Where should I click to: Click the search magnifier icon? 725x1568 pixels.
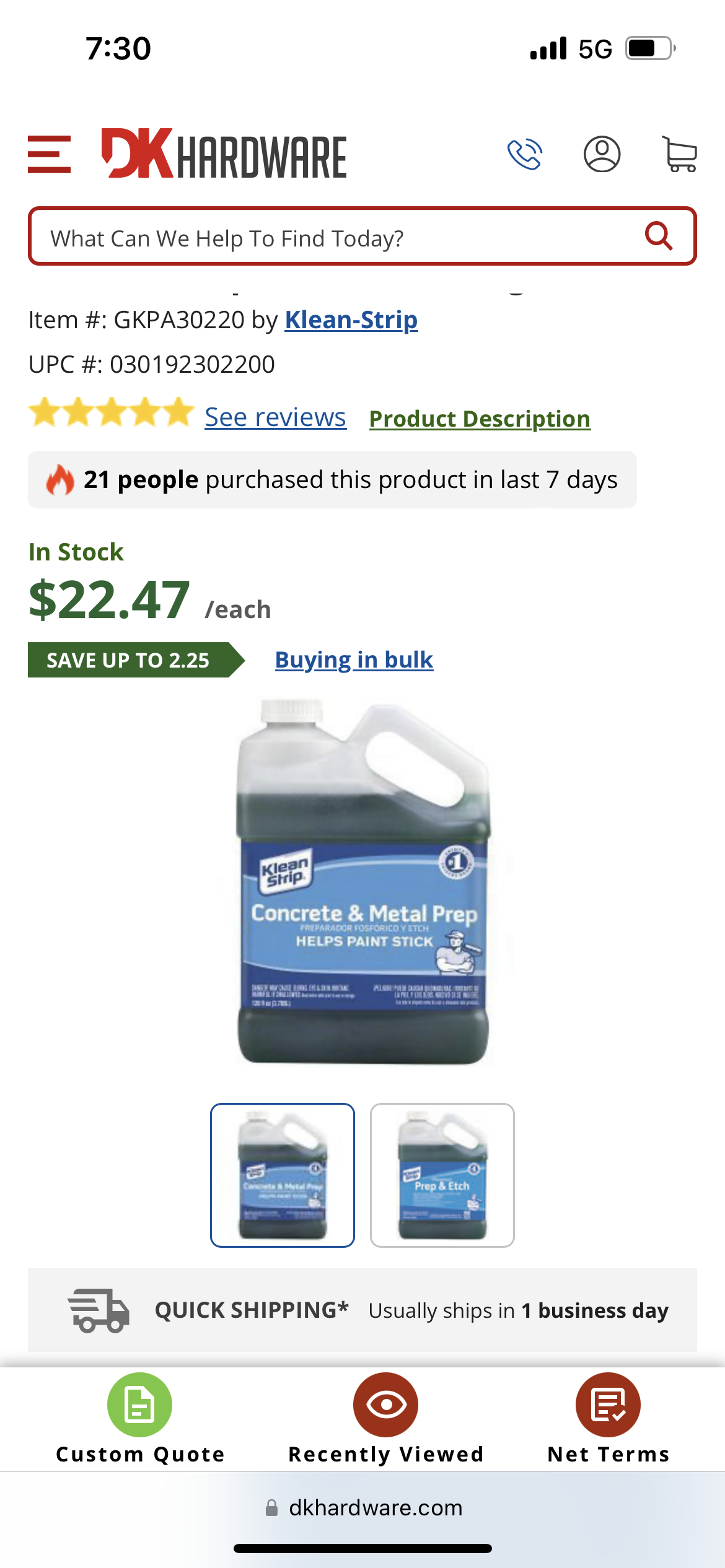(659, 236)
